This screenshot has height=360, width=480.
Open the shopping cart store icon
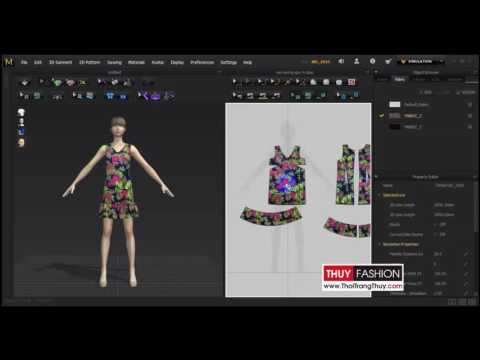(388, 61)
